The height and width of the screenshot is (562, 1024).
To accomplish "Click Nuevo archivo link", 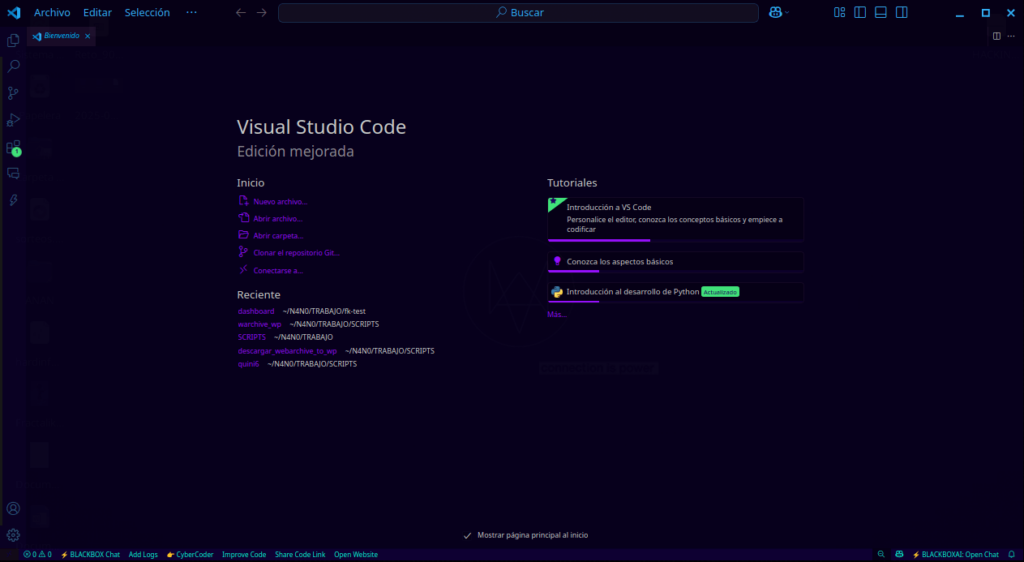I will pos(280,202).
